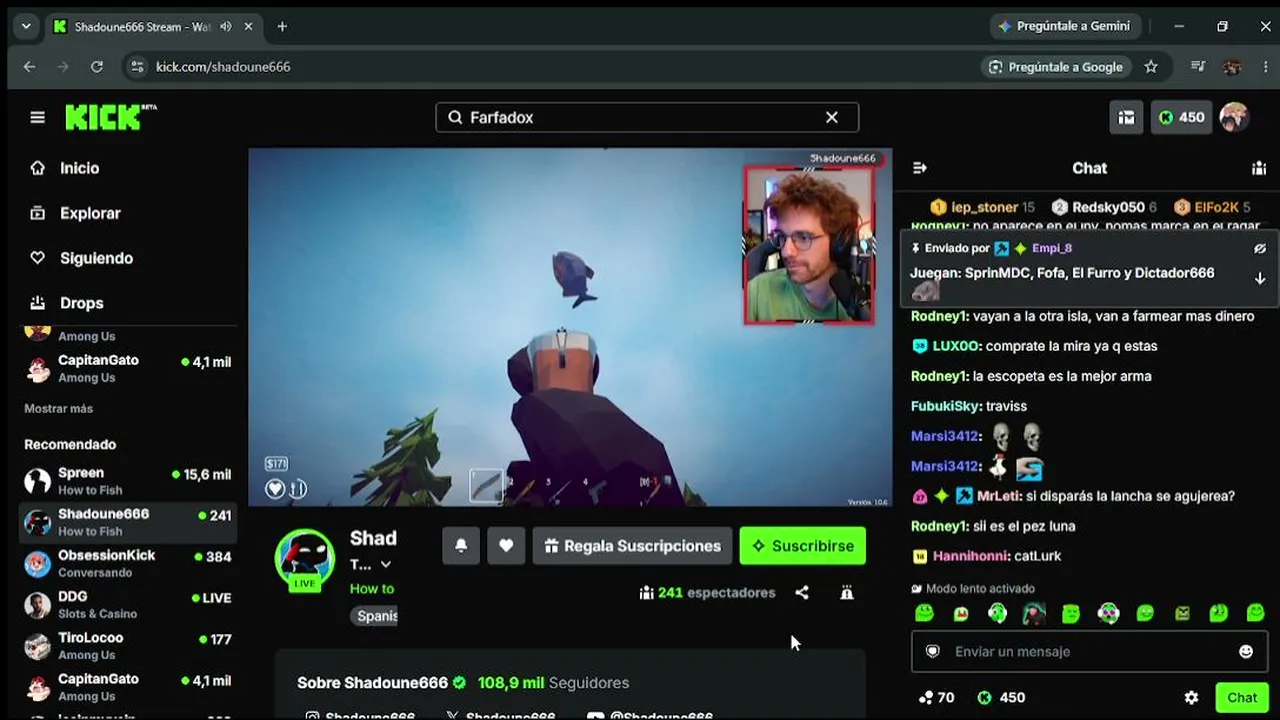
Task: Open the shop icon next to 450 balance
Action: tap(1126, 117)
